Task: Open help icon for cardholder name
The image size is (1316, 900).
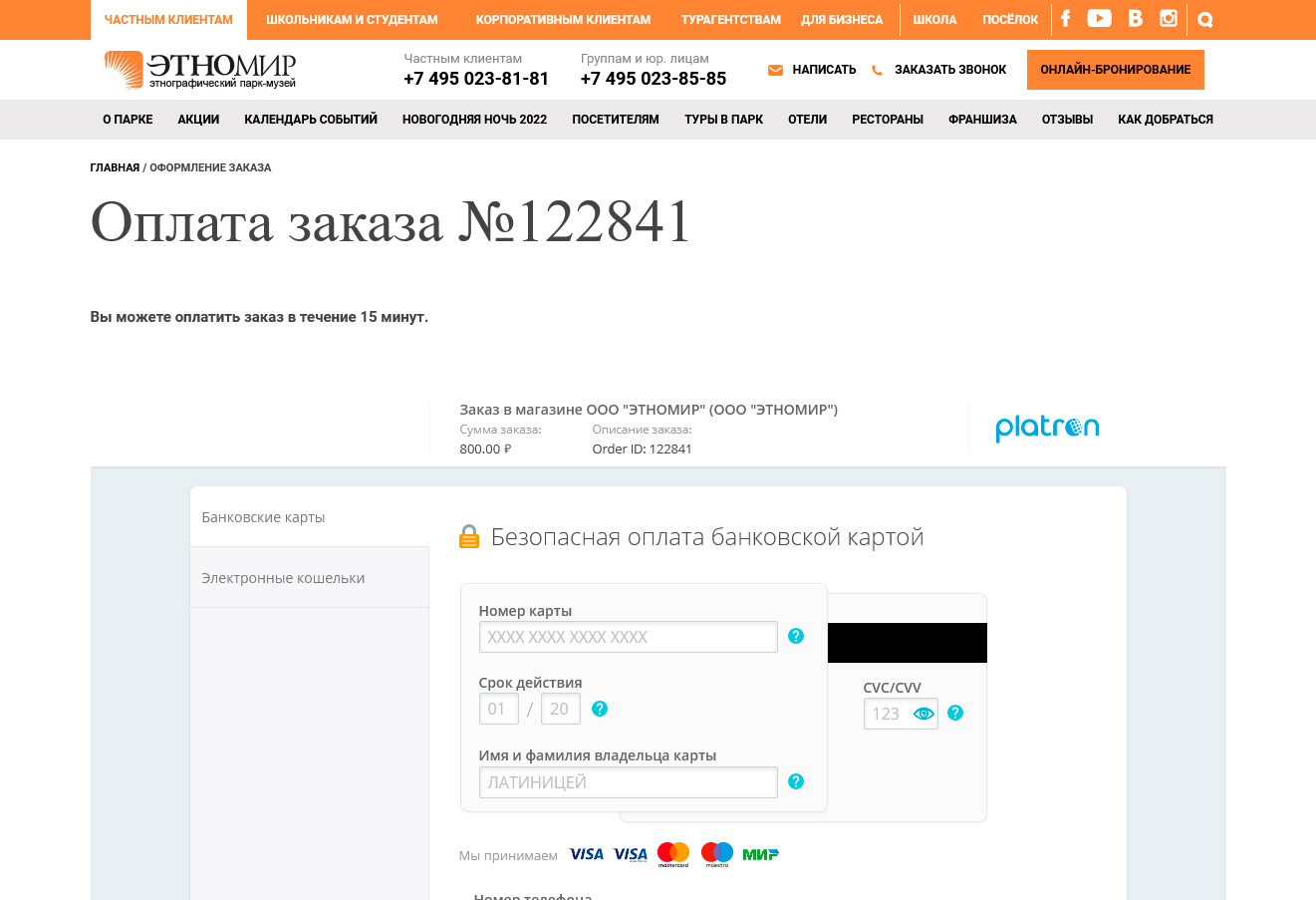Action: 796,781
